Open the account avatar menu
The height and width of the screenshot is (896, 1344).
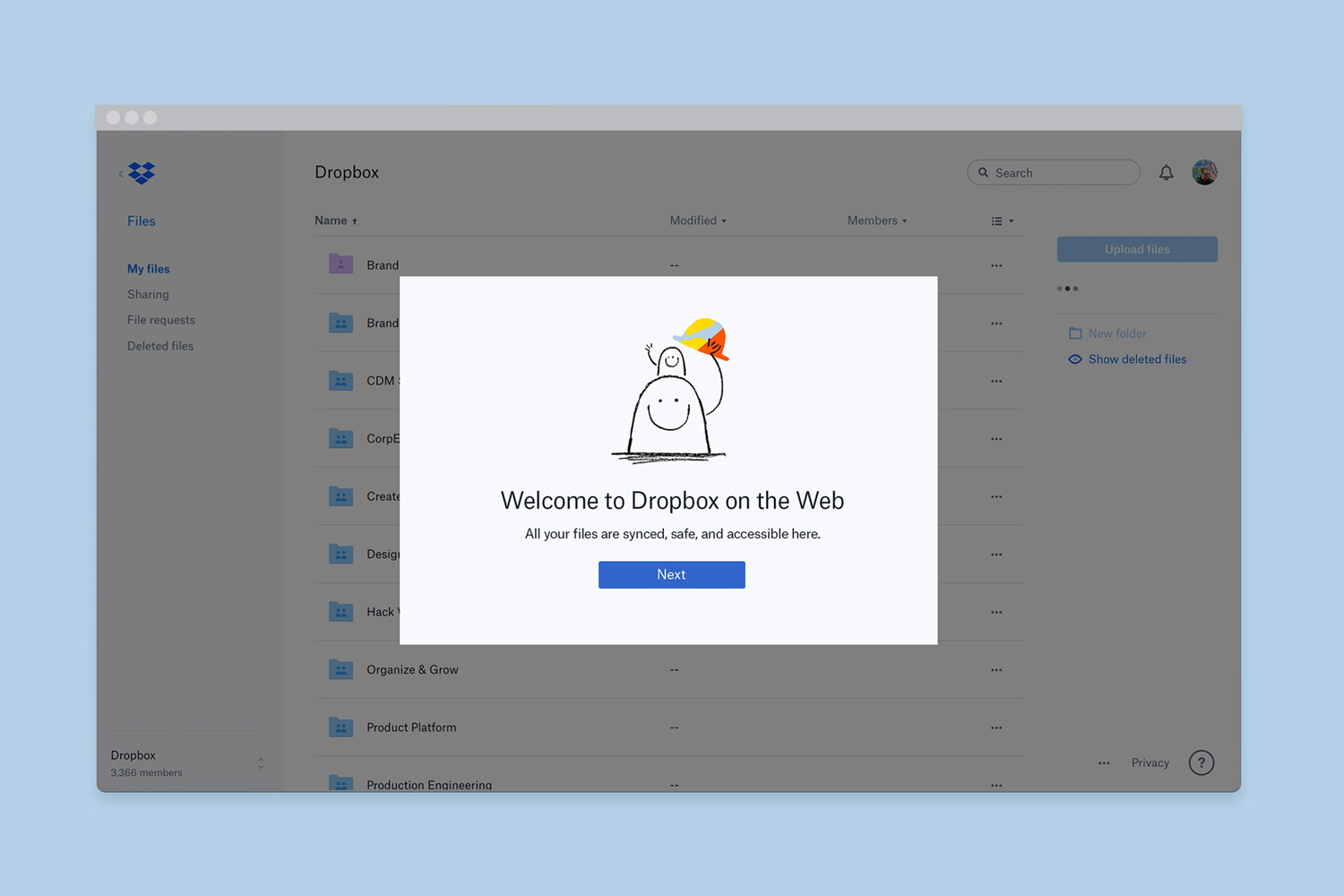point(1204,172)
